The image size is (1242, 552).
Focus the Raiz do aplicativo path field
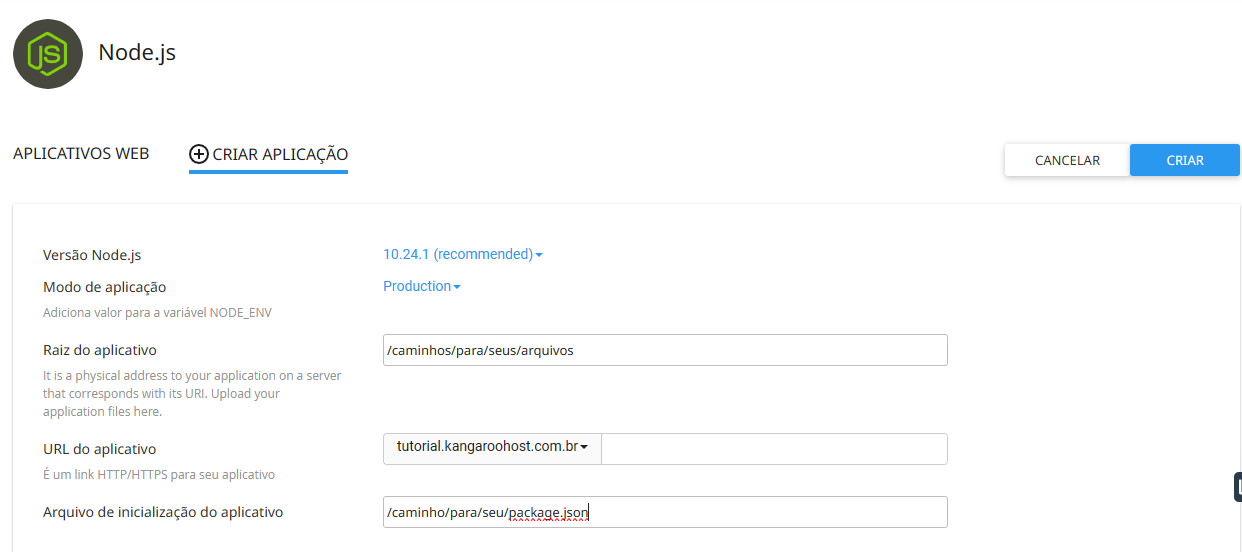[664, 350]
